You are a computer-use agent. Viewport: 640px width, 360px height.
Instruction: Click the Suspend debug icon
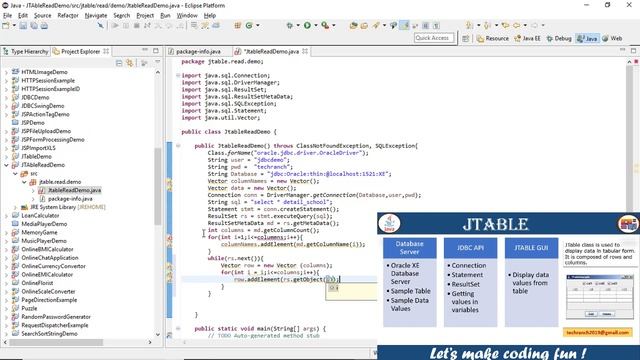point(126,26)
